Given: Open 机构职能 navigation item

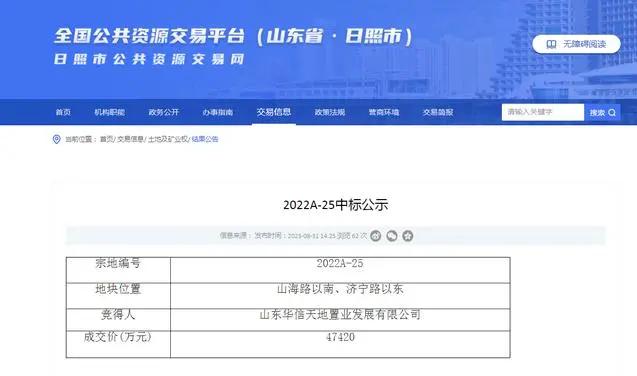Looking at the screenshot, I should coord(110,112).
